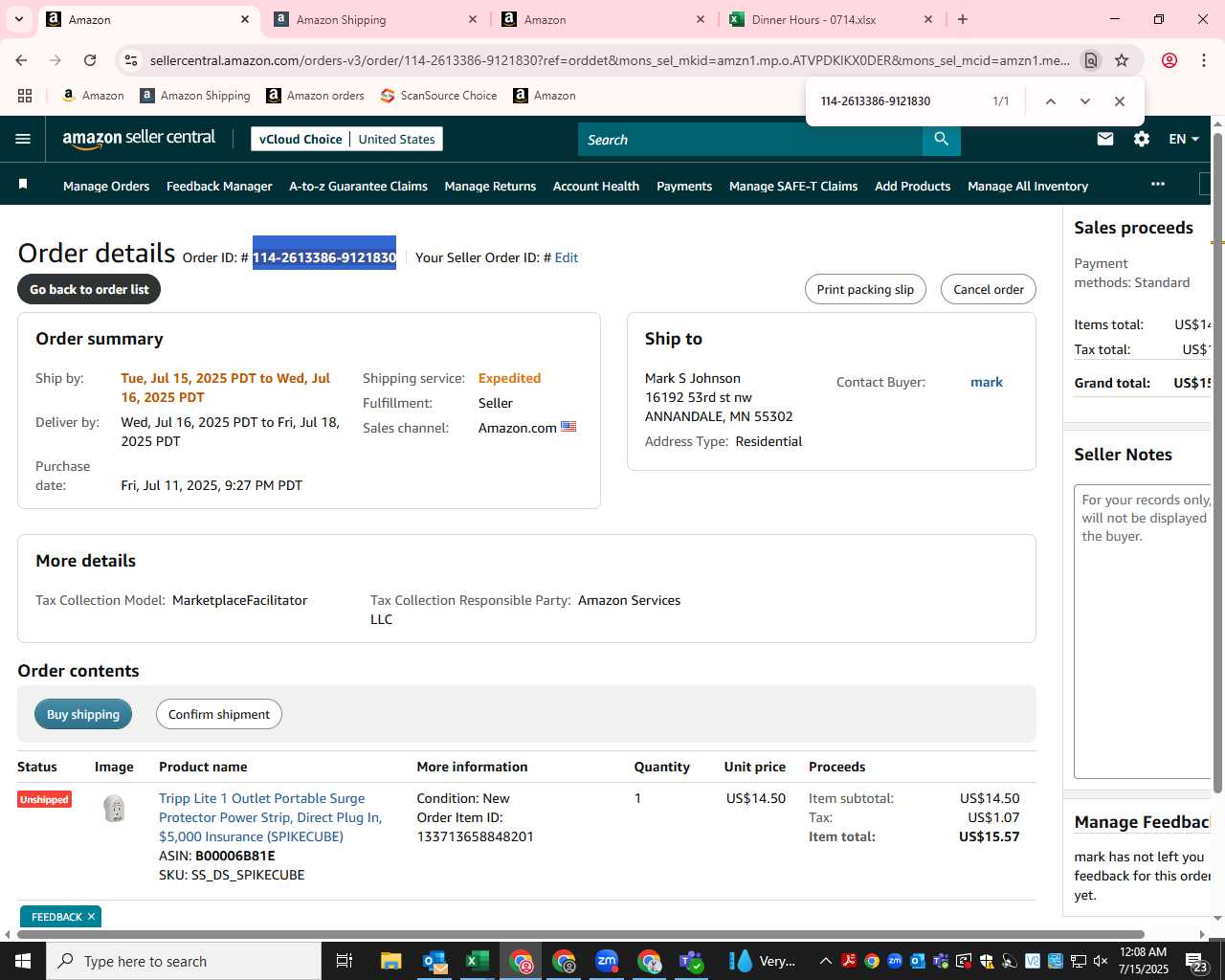The image size is (1225, 980).
Task: Open ScanSource Choice bookmark
Action: (x=438, y=96)
